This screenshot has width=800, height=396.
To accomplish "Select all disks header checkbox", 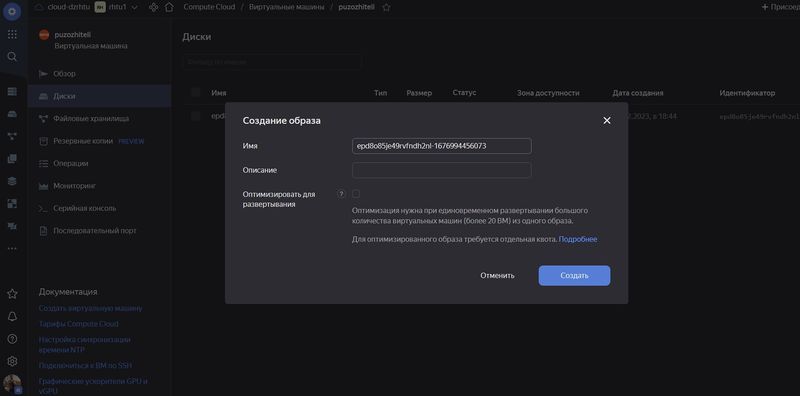I will click(196, 92).
